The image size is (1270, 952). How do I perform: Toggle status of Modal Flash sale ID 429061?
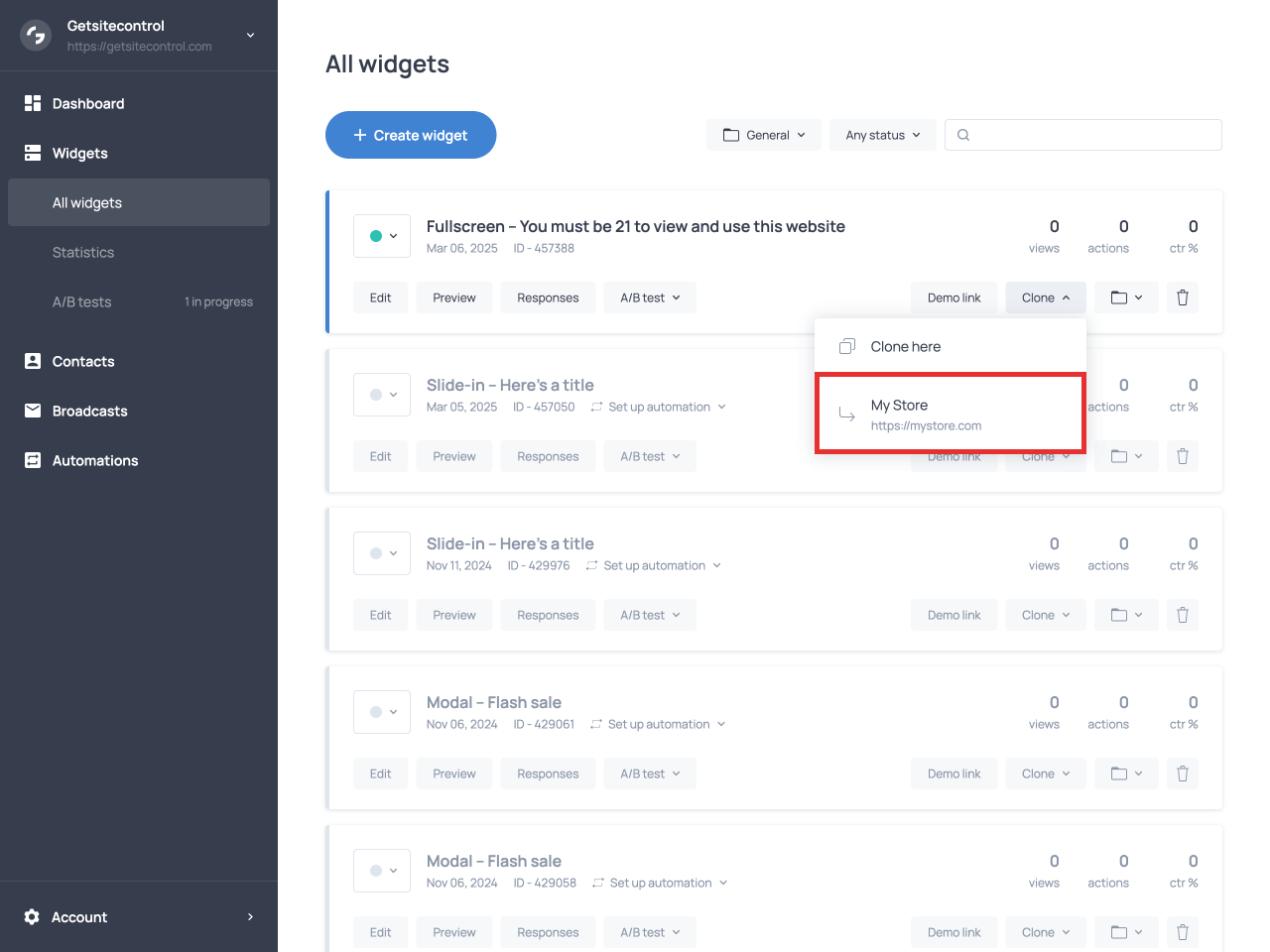382,712
